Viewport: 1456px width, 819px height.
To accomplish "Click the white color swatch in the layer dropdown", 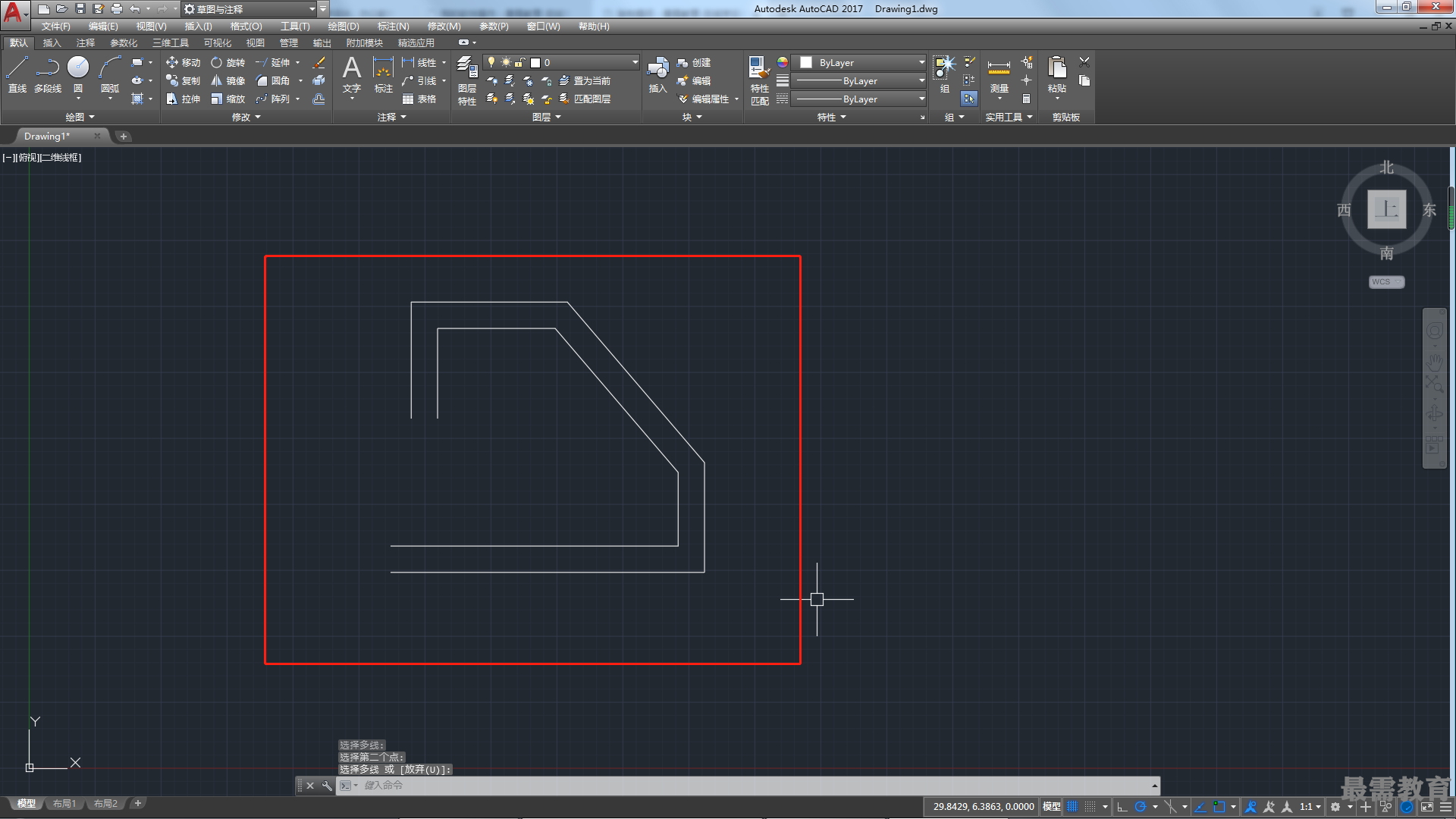I will (535, 63).
